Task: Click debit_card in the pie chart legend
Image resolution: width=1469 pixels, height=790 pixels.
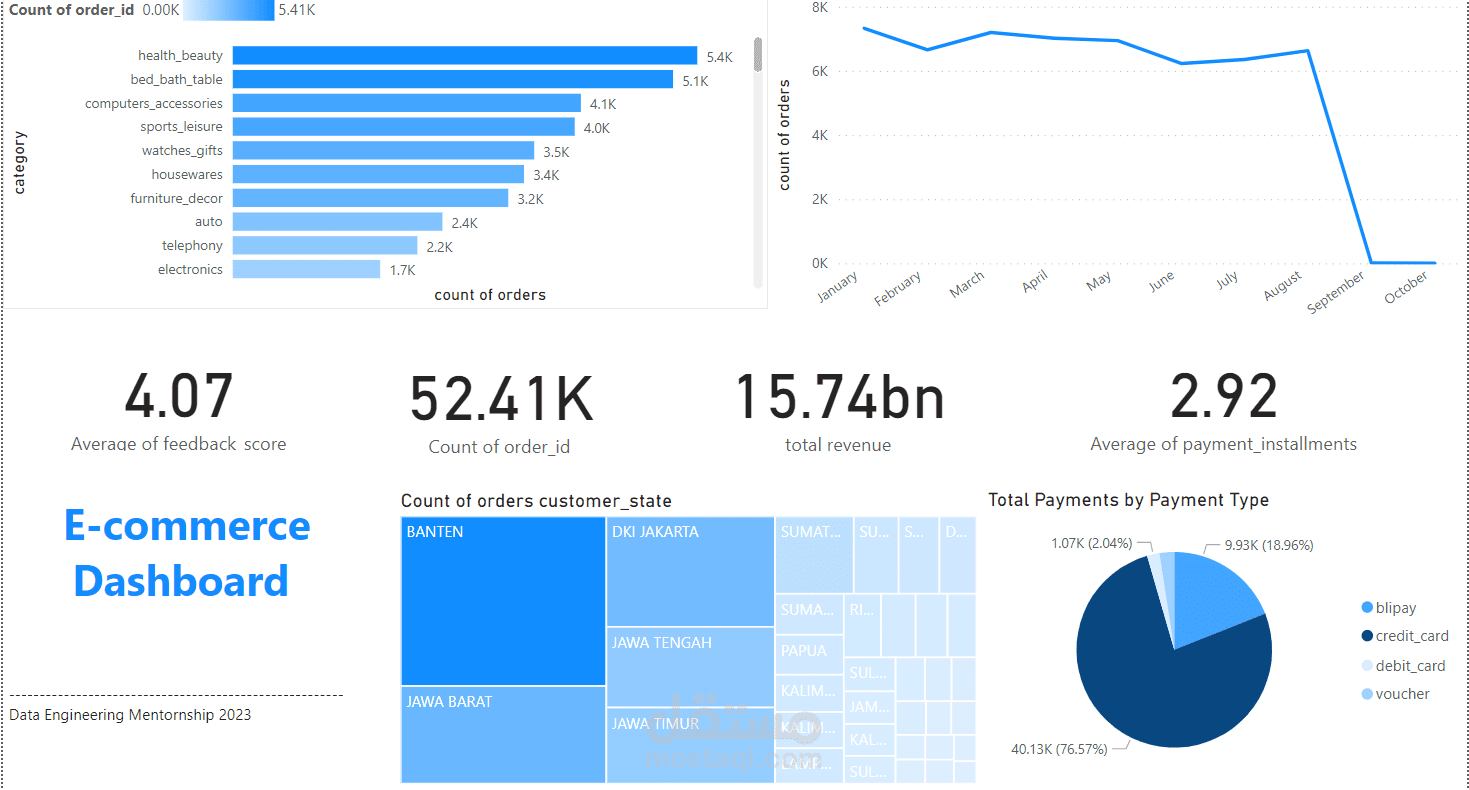Action: point(1402,665)
